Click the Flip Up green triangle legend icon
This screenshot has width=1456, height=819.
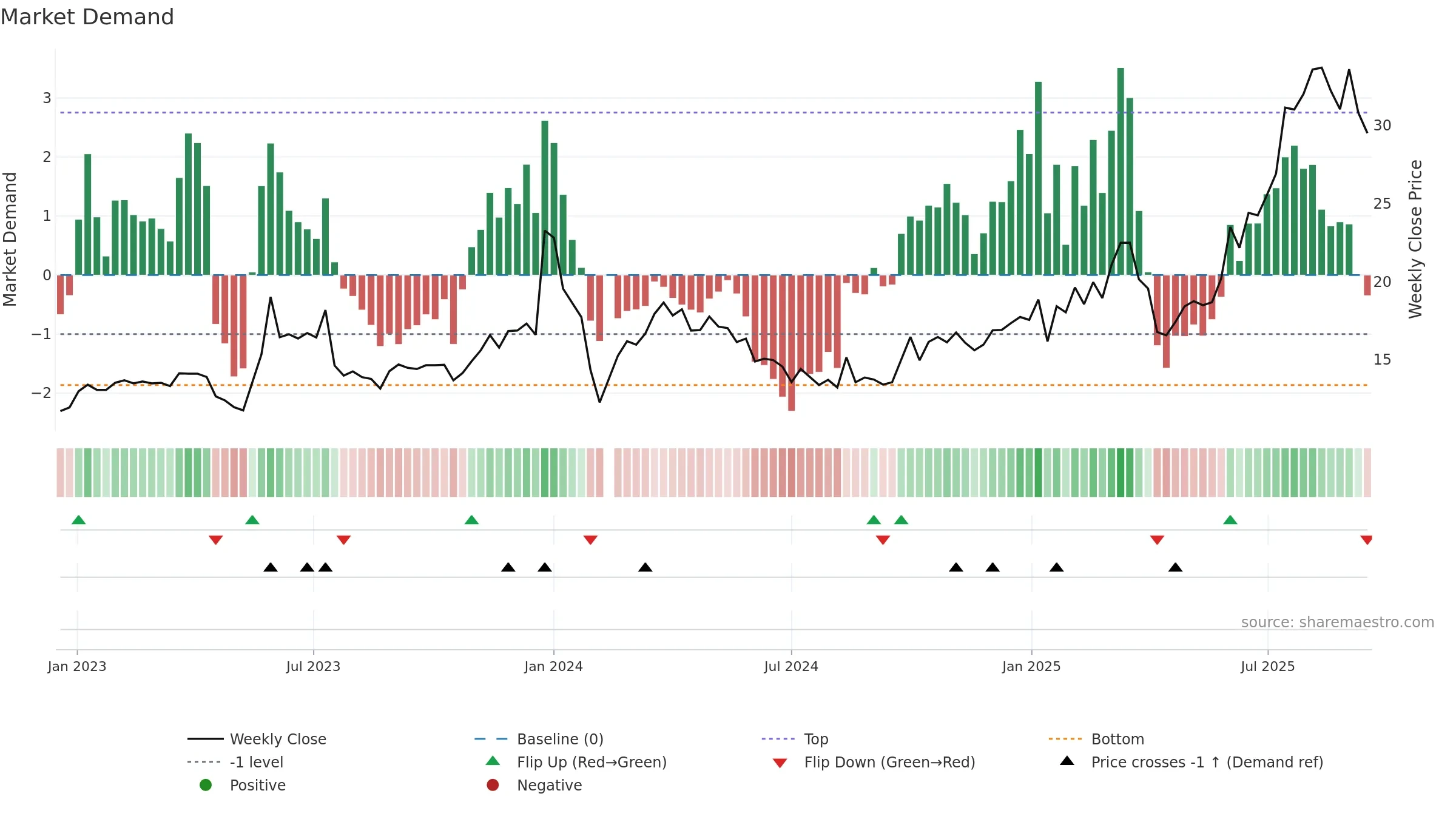pyautogui.click(x=493, y=761)
